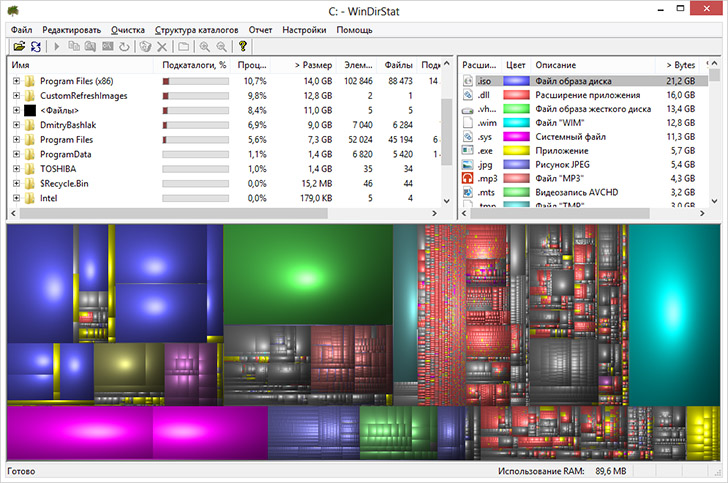
Task: Click the red X delete toolbar icon
Action: click(162, 47)
